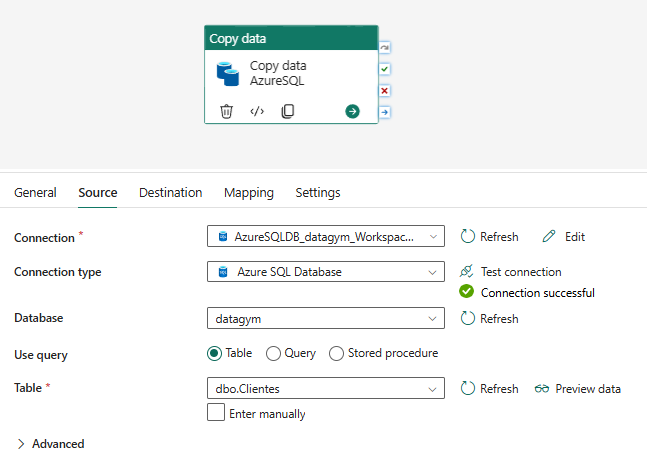The width and height of the screenshot is (647, 457).
Task: Switch to the Settings tab
Action: click(318, 193)
